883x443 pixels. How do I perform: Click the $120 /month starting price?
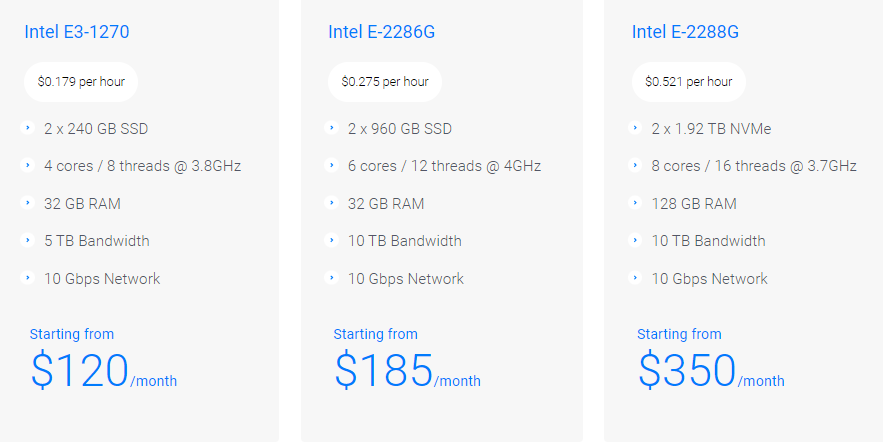(103, 371)
